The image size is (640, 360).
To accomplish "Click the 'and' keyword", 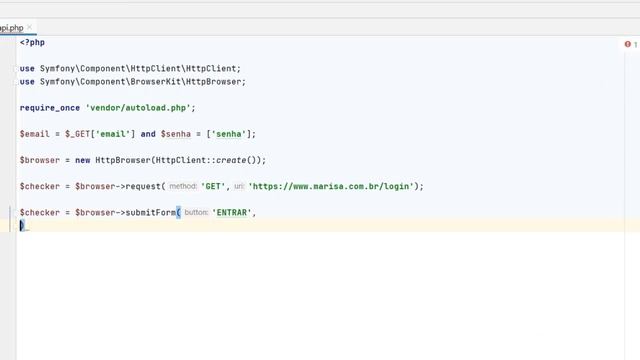I will [x=148, y=134].
